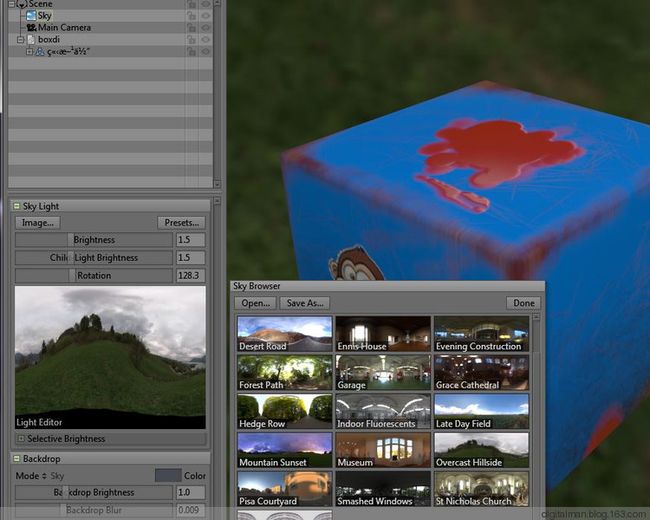
Task: Click Open... in Sky Browser
Action: [x=255, y=303]
